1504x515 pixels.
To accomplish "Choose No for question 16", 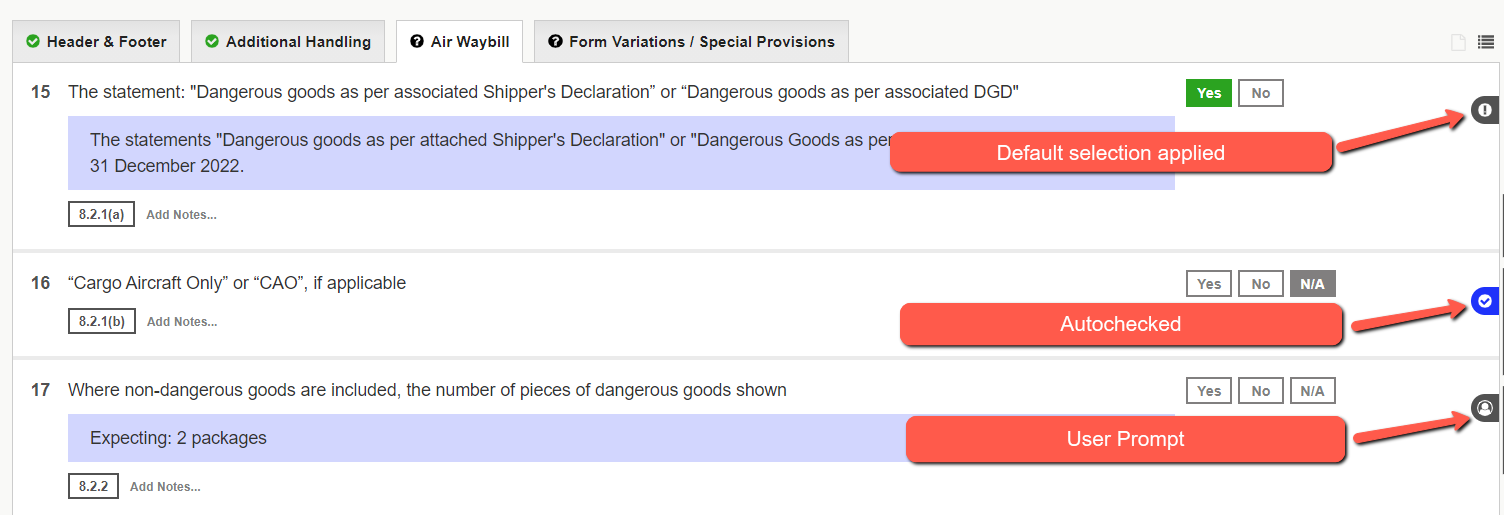I will (1261, 284).
